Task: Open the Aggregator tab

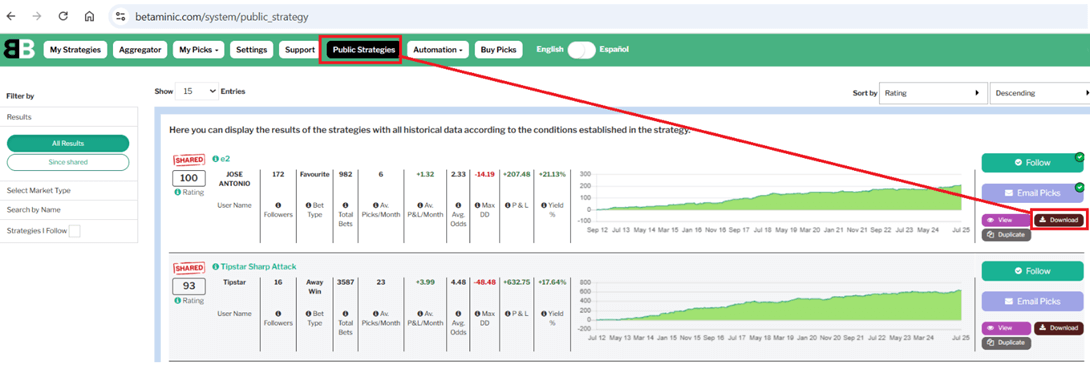Action: (140, 50)
